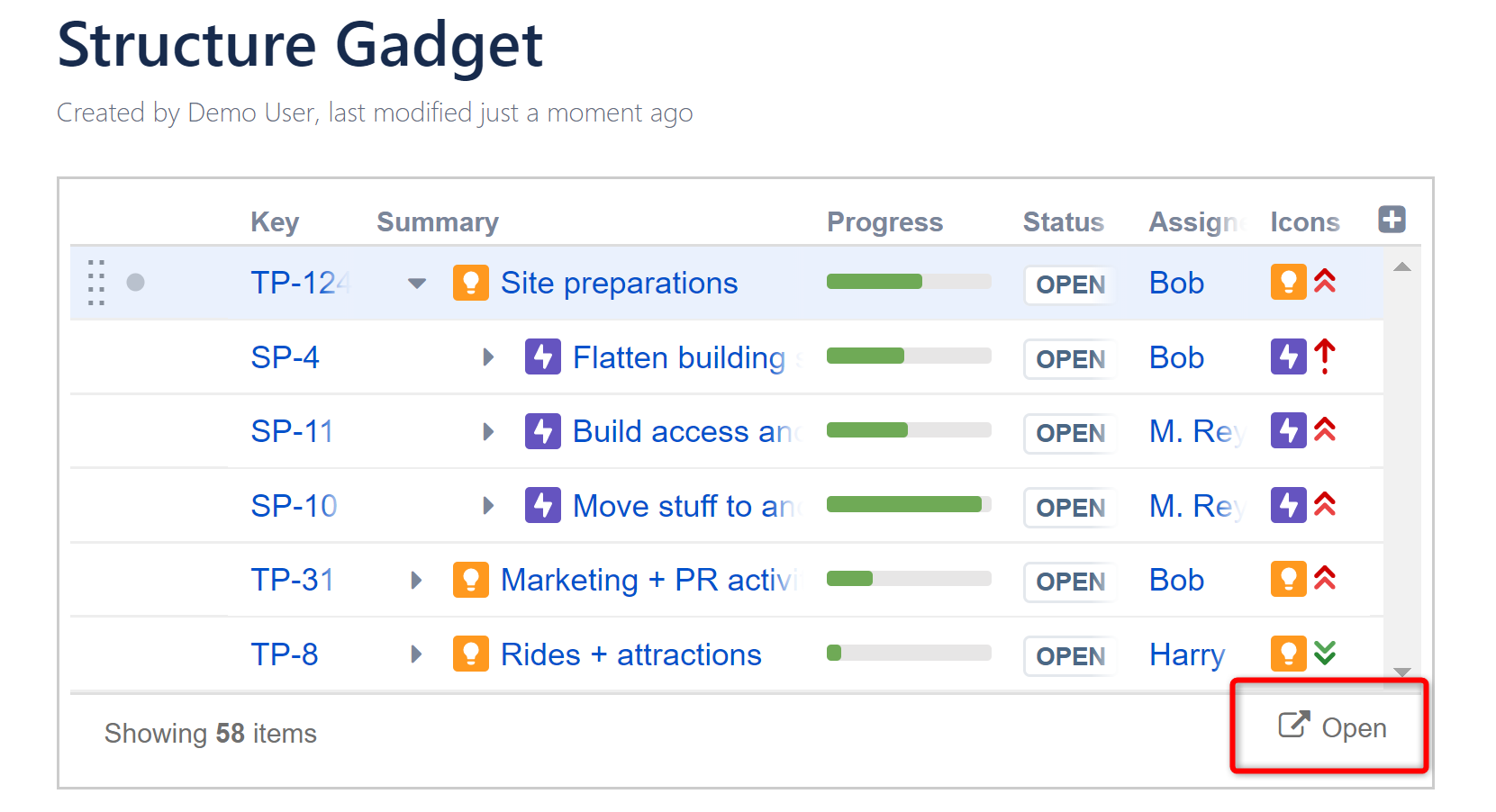
Task: Open the SP-11 issue key link
Action: (292, 431)
